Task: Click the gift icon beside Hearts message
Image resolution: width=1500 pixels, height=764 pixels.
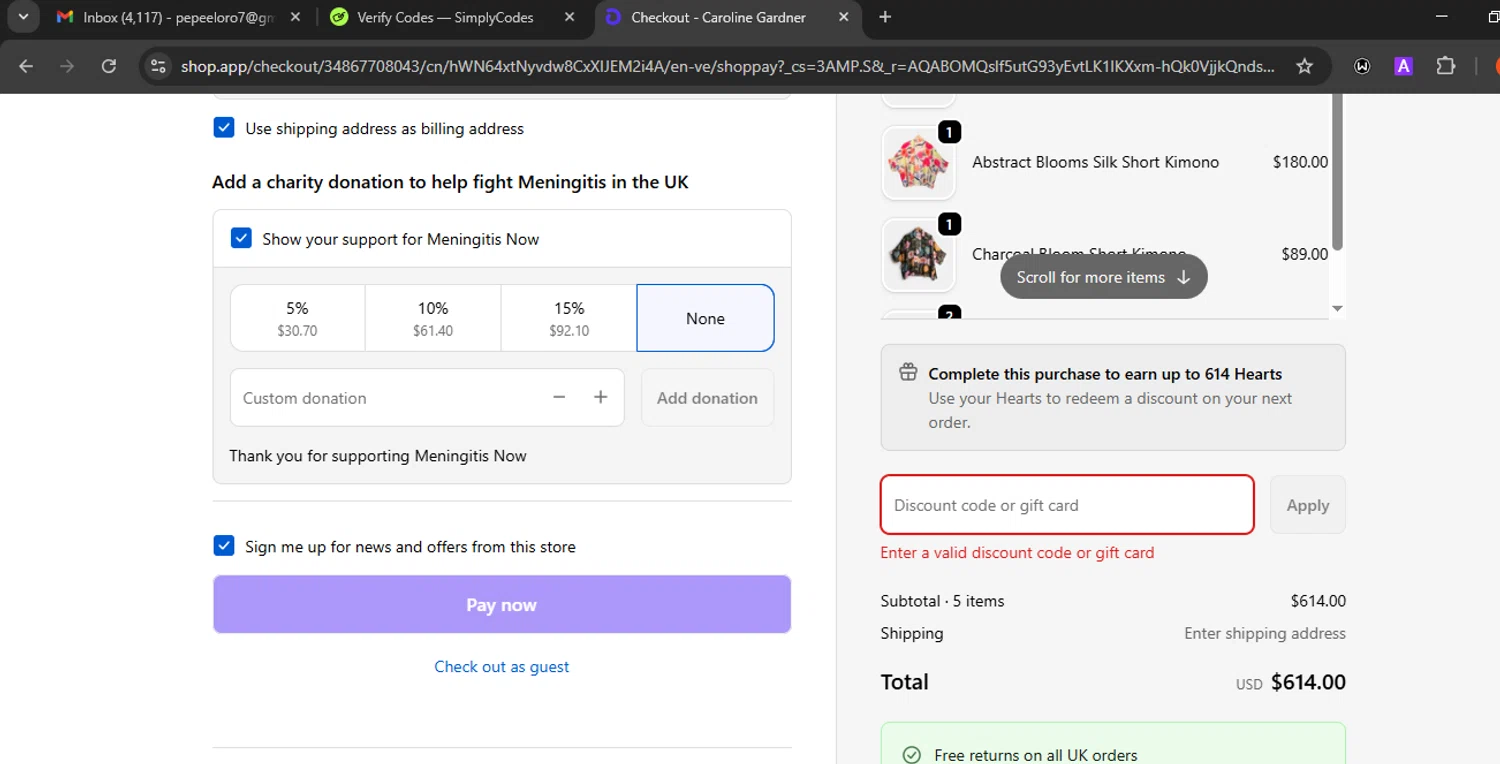Action: coord(908,373)
